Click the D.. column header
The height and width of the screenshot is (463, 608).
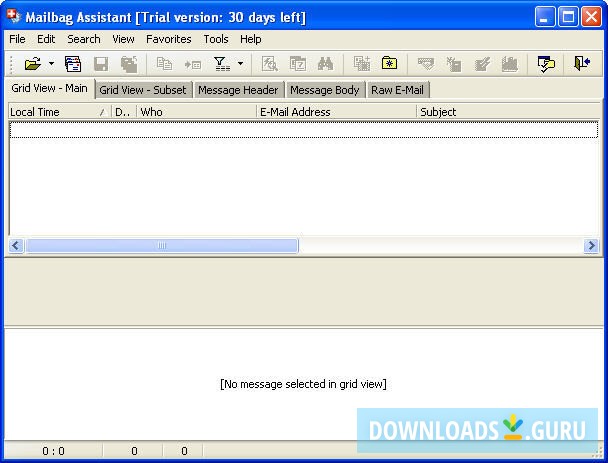[x=123, y=112]
